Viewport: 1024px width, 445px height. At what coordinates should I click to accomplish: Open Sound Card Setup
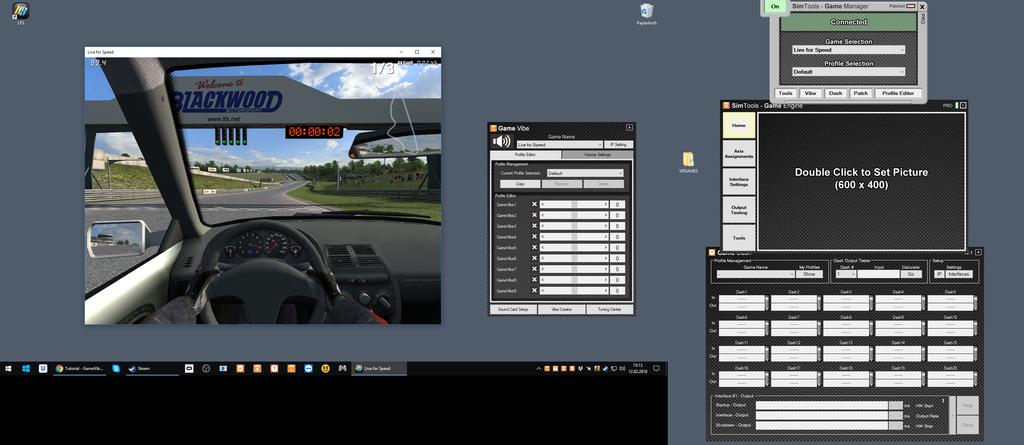coord(513,309)
